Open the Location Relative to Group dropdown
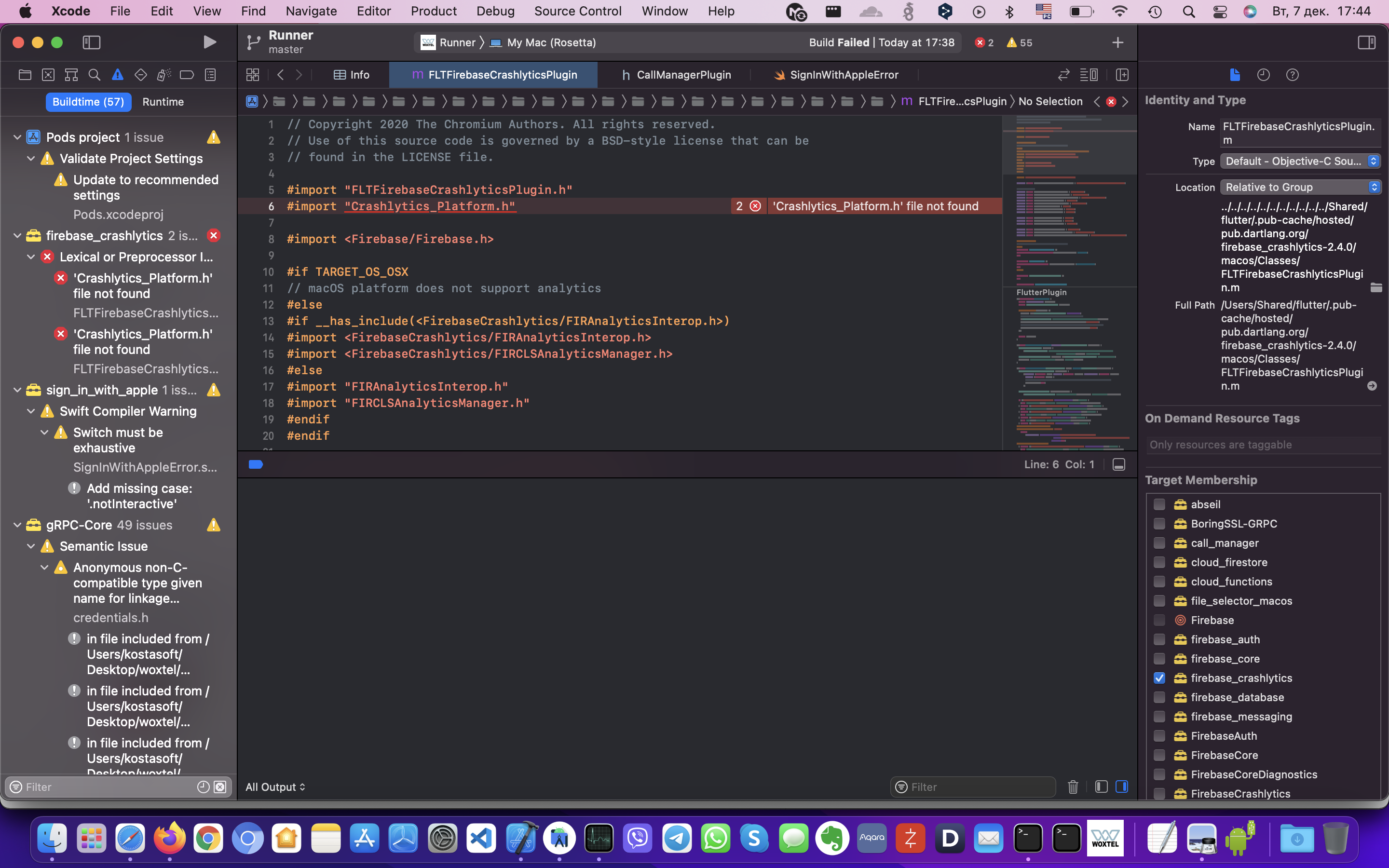Screen dimensions: 1389x868 pyautogui.click(x=1300, y=187)
